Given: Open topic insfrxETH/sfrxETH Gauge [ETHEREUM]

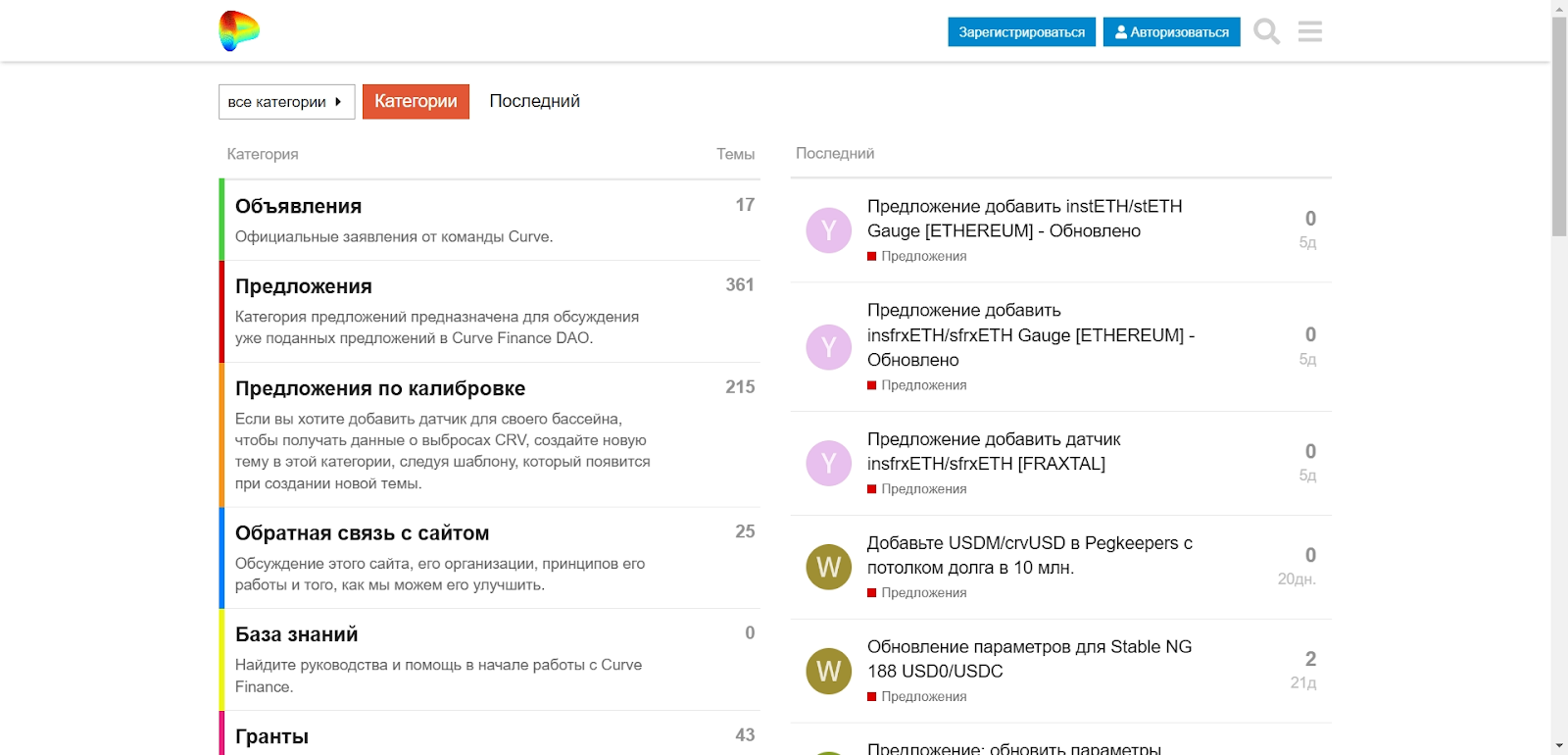Looking at the screenshot, I should tap(1031, 335).
